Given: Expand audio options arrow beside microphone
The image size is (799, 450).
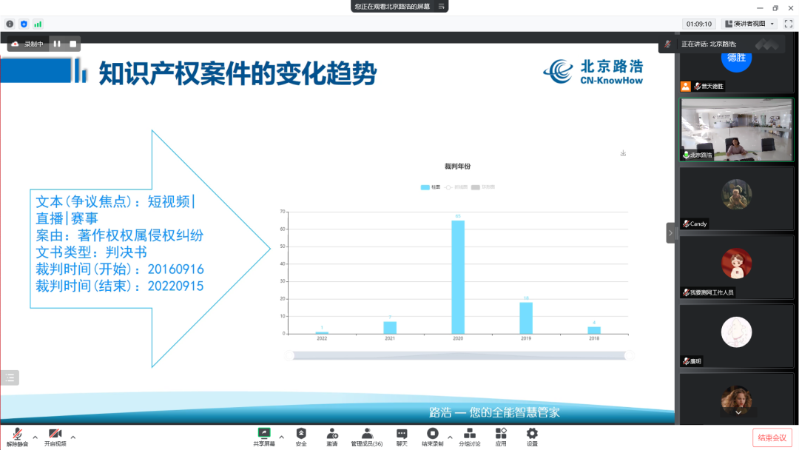Looking at the screenshot, I should click(x=35, y=437).
